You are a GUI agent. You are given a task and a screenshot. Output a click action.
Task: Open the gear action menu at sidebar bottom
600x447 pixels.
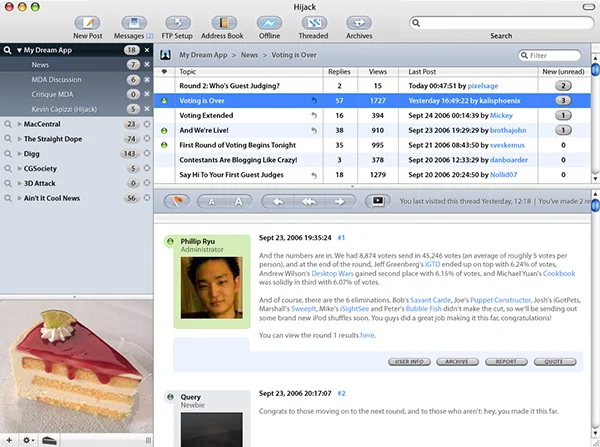(28, 440)
